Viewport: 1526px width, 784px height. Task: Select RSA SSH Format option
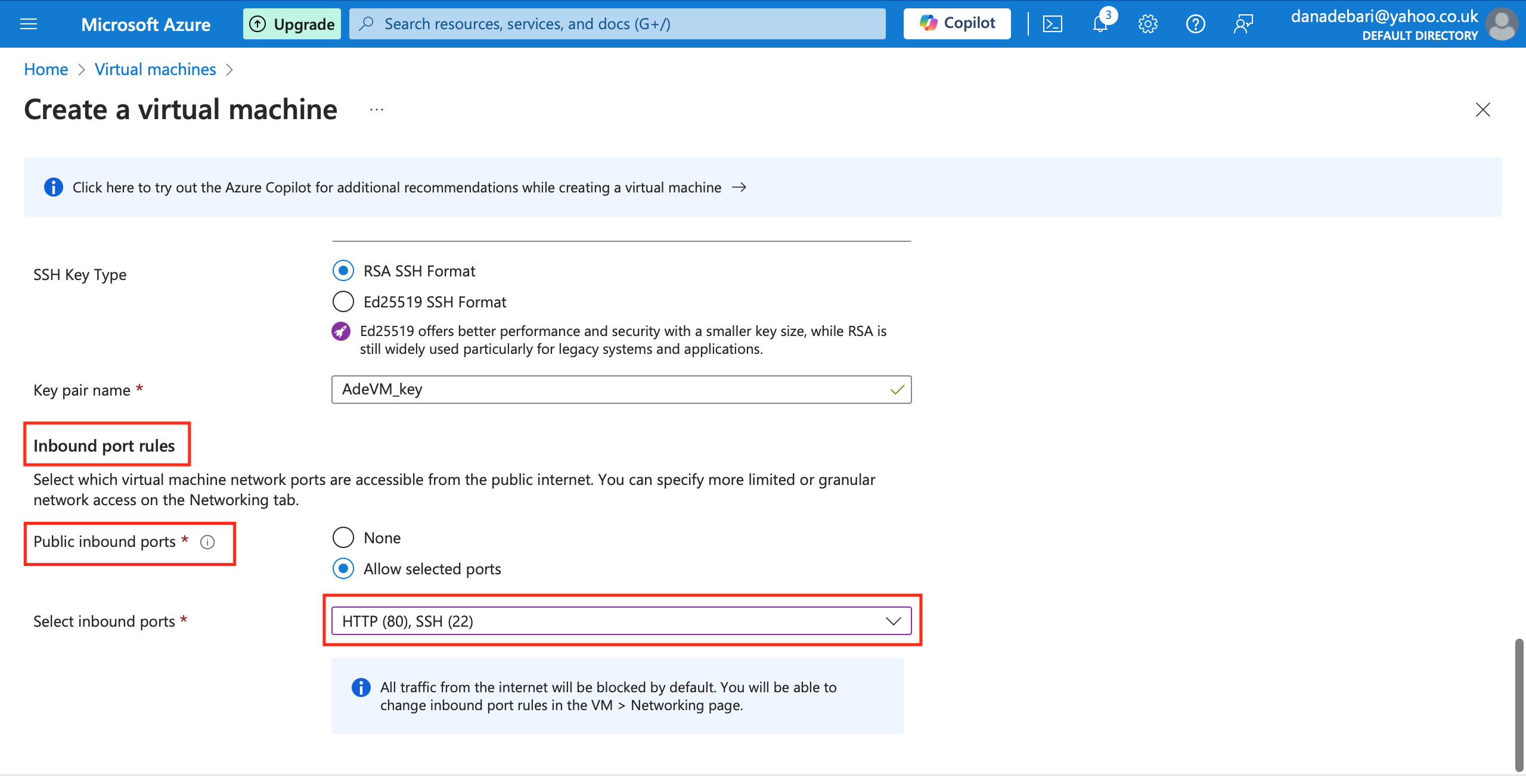point(343,271)
